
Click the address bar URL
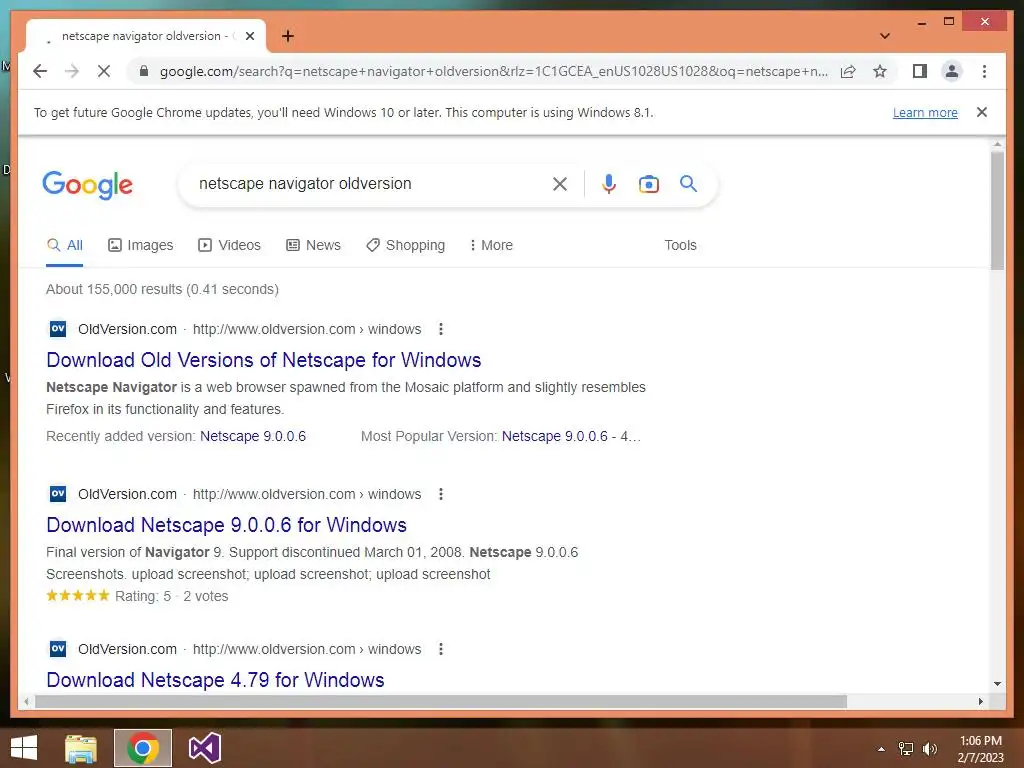pyautogui.click(x=494, y=71)
